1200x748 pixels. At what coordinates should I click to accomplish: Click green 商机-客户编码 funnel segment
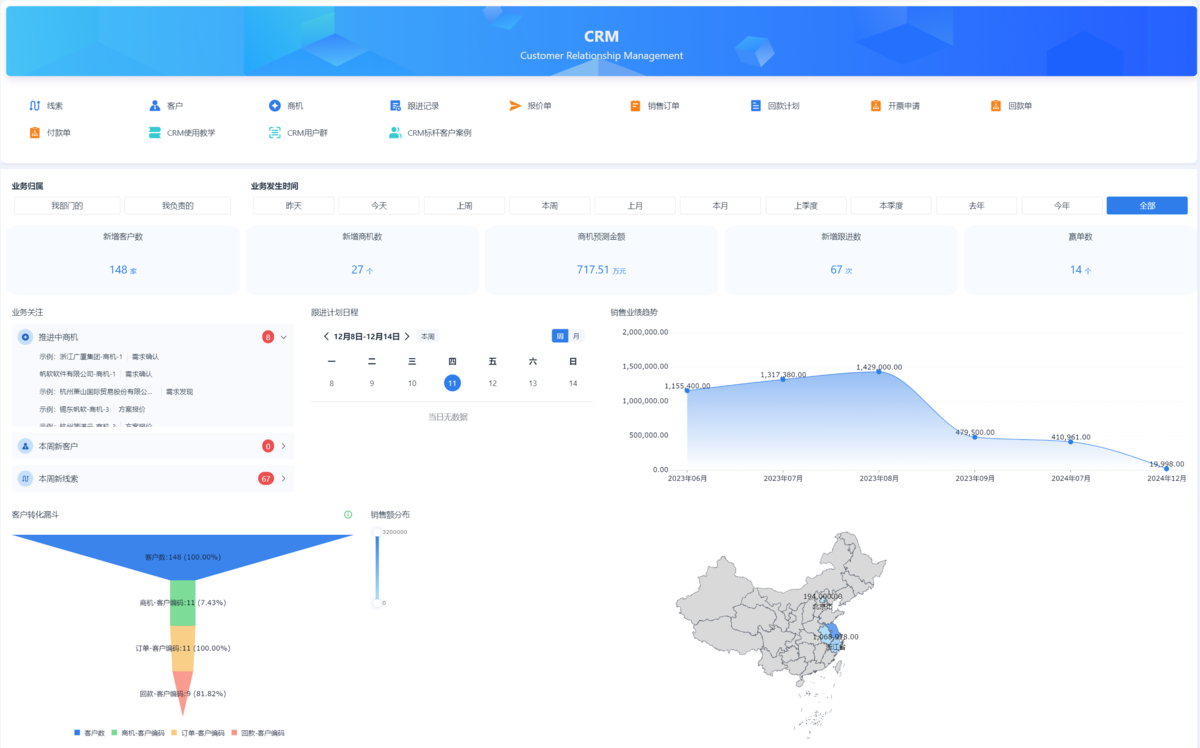[182, 602]
